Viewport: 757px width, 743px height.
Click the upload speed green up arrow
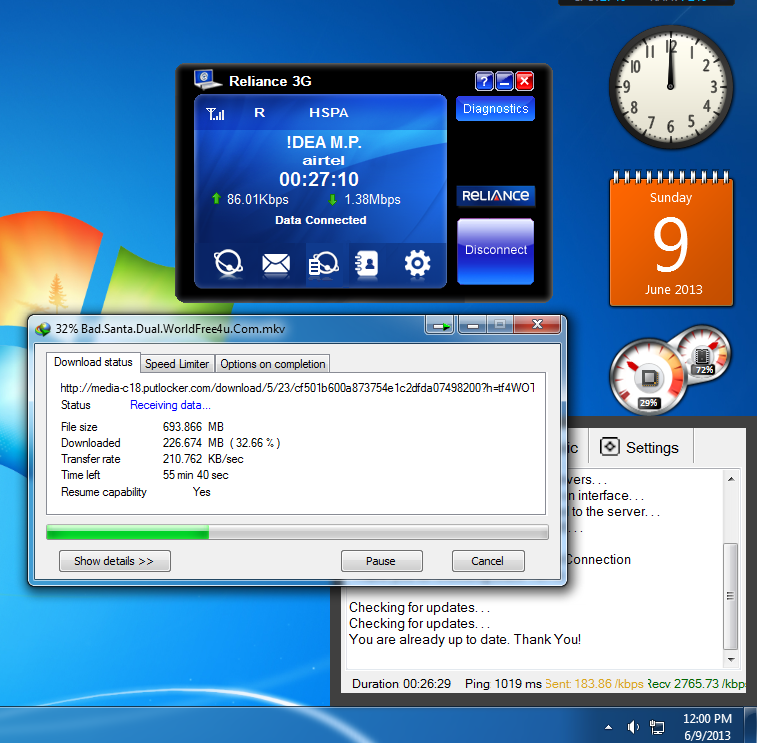(x=216, y=198)
